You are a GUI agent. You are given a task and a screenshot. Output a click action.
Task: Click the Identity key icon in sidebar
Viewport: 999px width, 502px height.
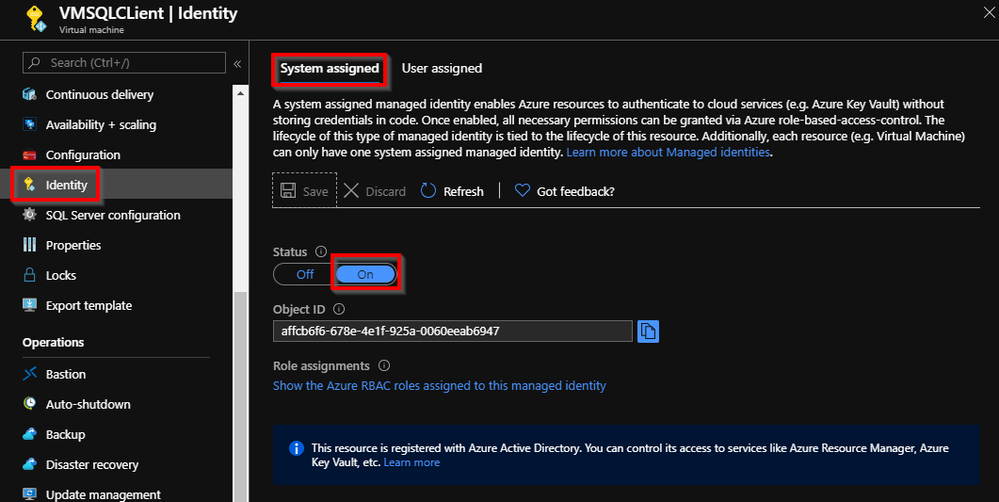click(x=29, y=185)
